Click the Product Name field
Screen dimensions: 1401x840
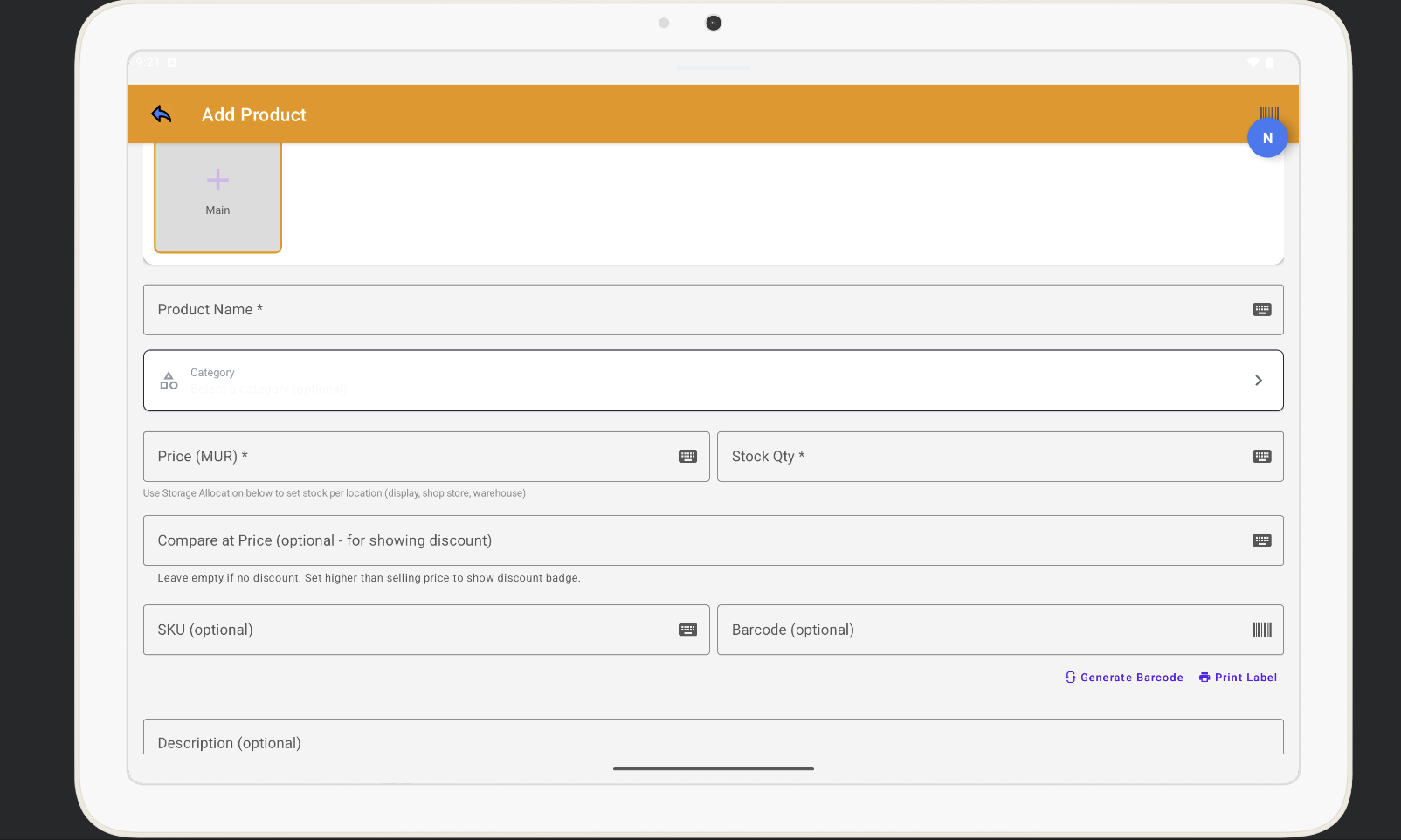[713, 310]
